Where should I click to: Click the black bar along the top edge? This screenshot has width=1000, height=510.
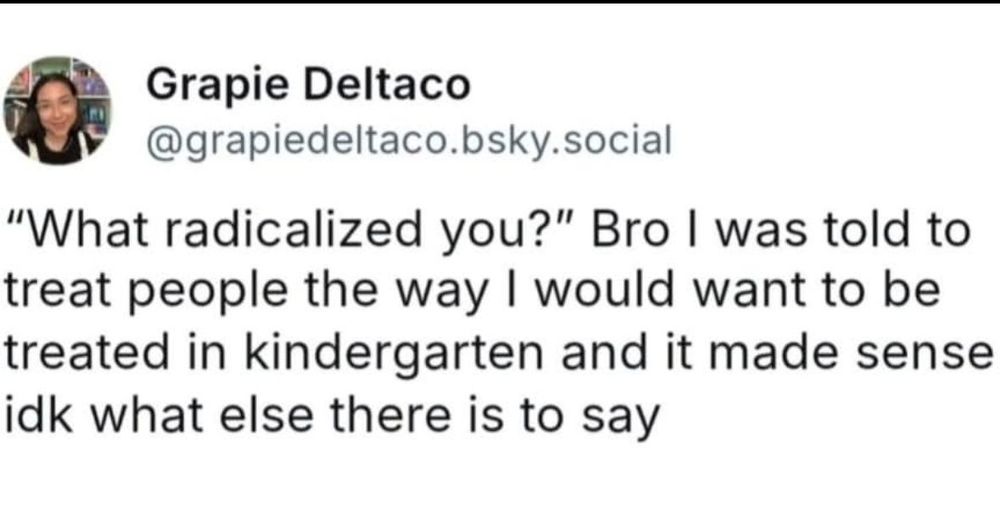click(x=500, y=2)
